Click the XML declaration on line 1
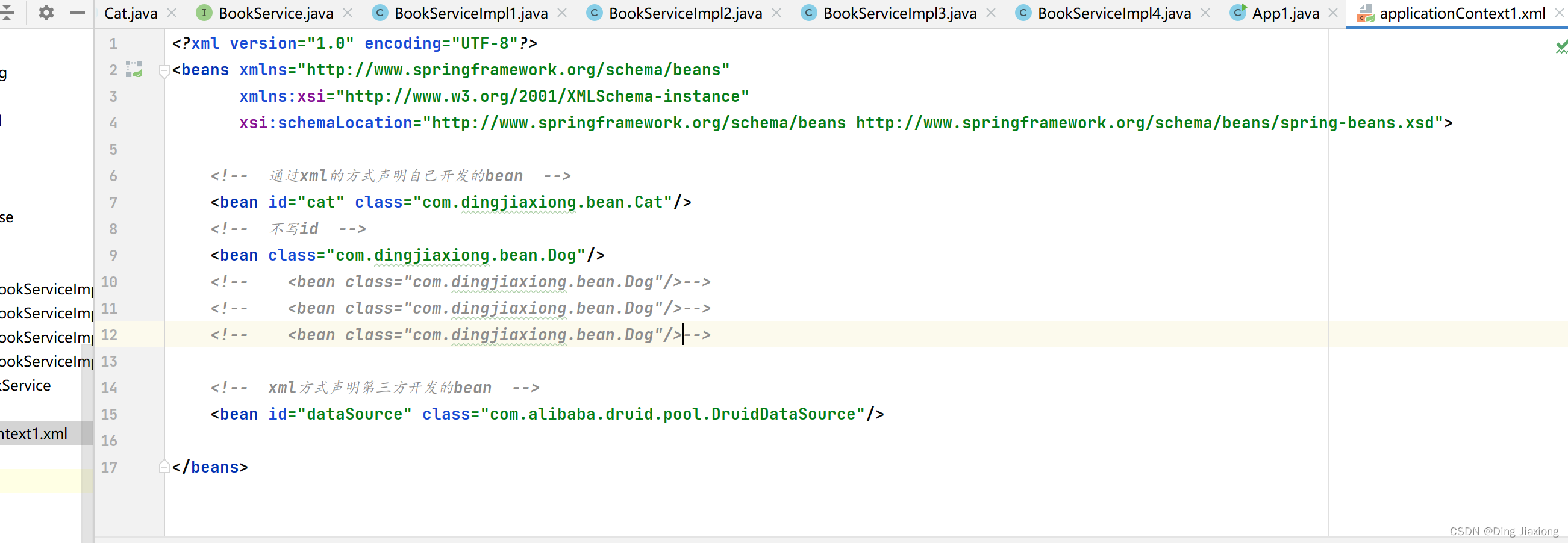This screenshot has height=543, width=1568. pos(354,43)
